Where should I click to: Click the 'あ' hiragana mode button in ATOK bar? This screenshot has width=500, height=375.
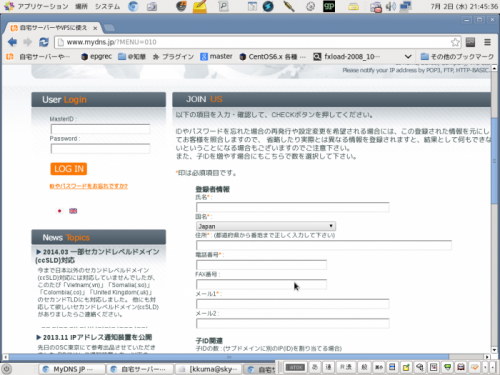[314, 367]
